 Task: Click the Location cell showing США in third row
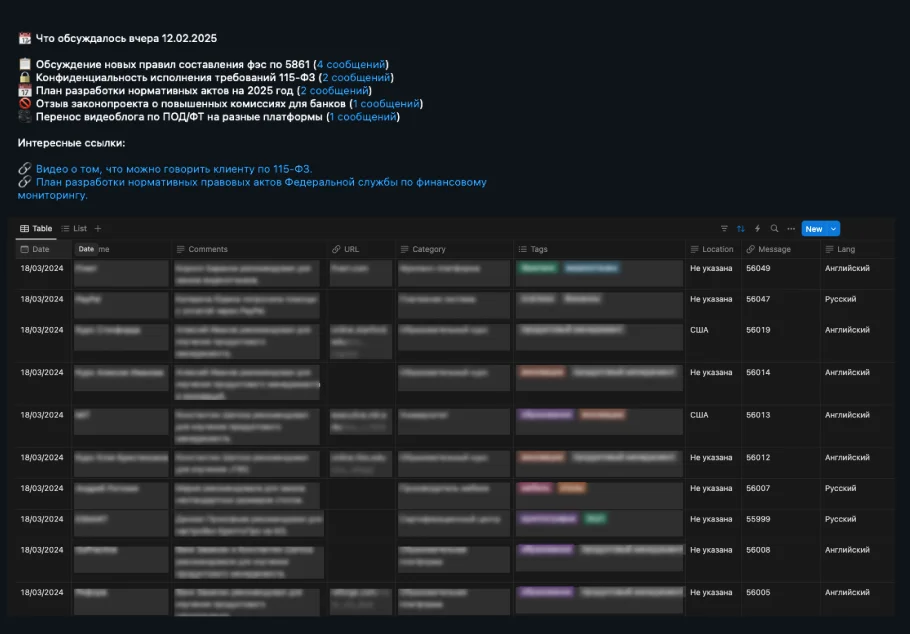pos(699,330)
